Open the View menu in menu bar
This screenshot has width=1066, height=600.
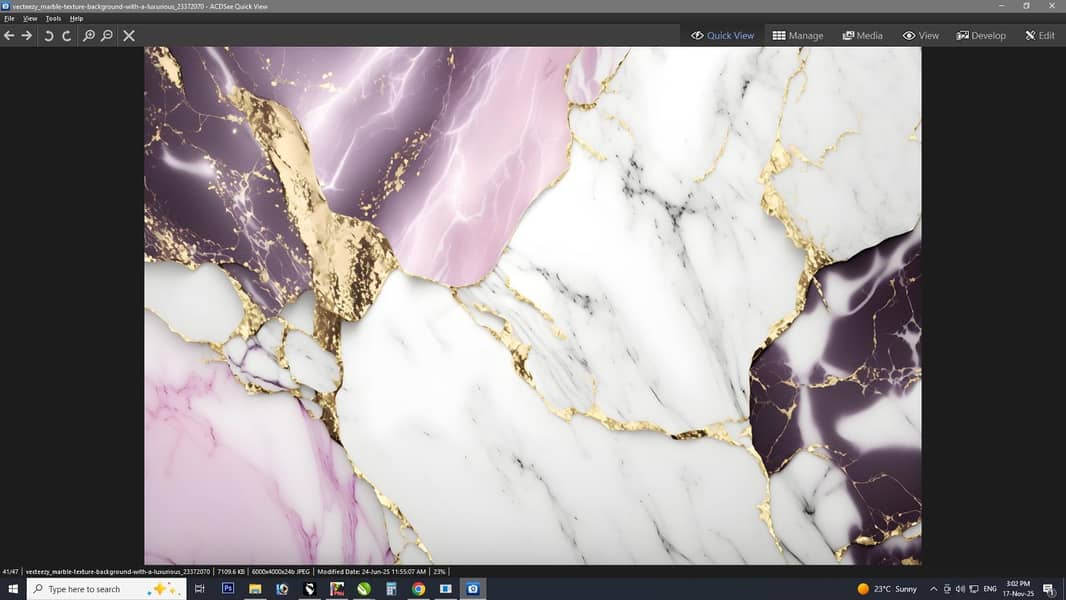(x=30, y=18)
